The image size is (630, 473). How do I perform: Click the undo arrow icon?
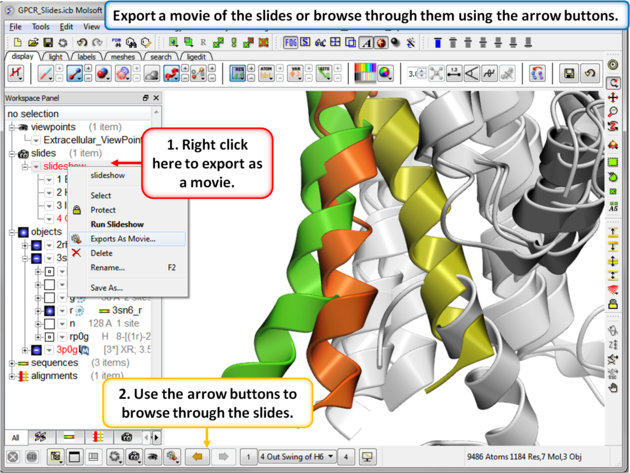pos(82,43)
